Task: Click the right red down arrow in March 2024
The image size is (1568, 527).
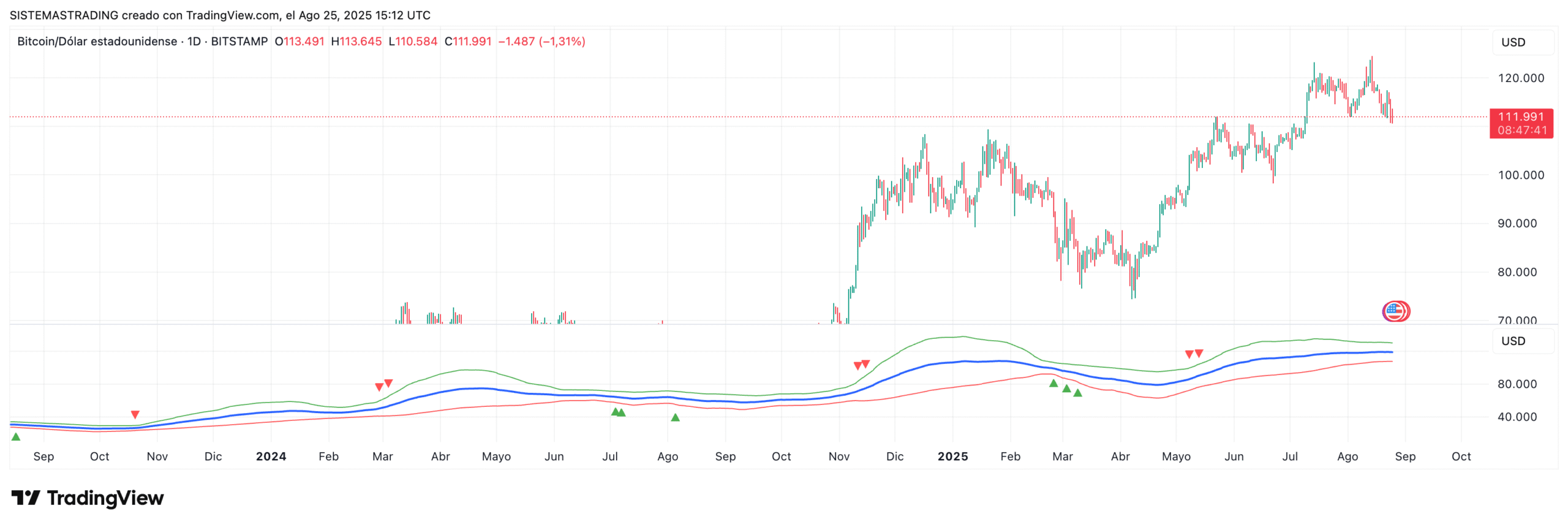Action: click(388, 384)
